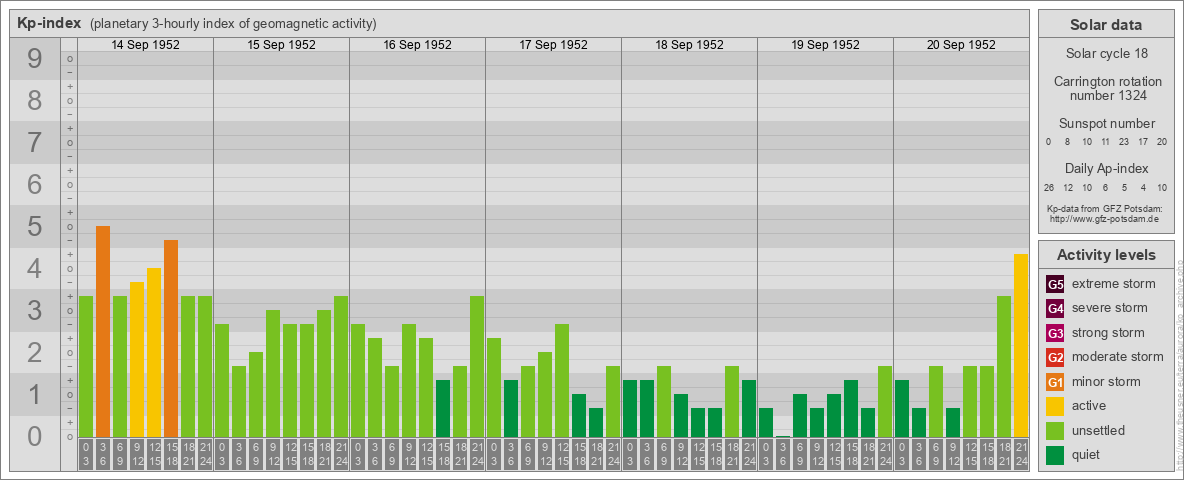Select the yellow 'active' legend swatch

[1055, 406]
